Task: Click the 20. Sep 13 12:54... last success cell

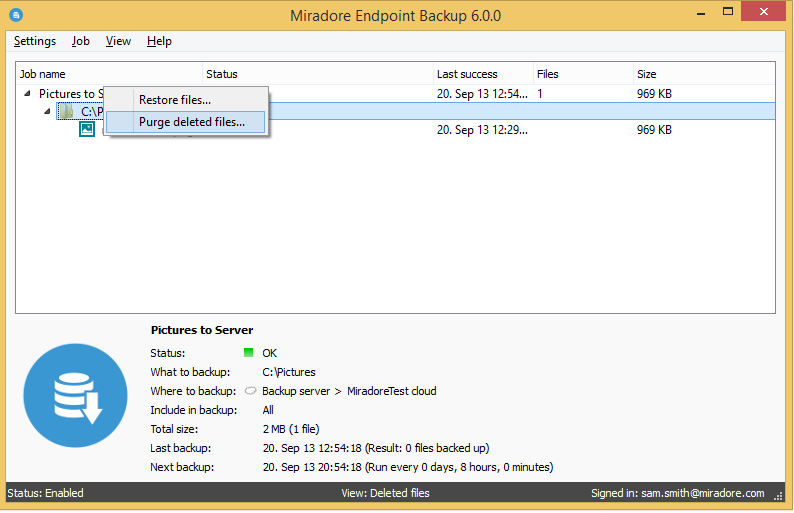Action: point(482,94)
